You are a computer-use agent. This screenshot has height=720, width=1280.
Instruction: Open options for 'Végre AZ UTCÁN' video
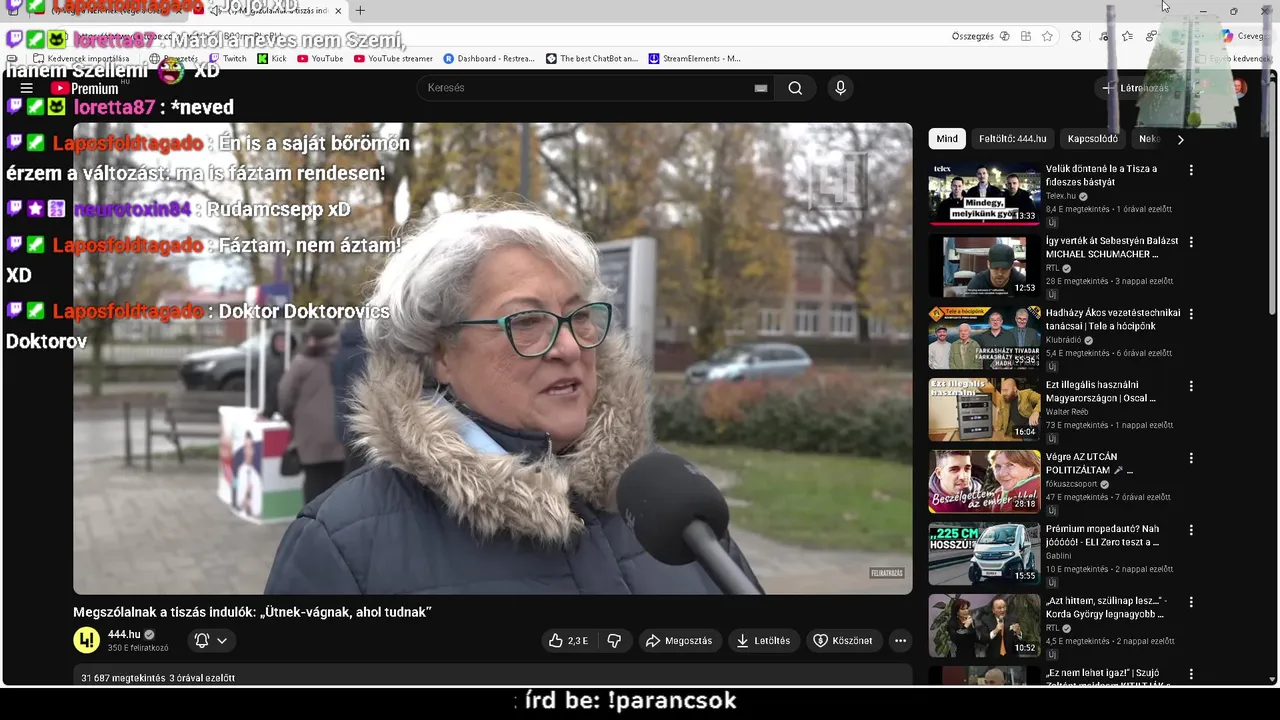[1191, 458]
